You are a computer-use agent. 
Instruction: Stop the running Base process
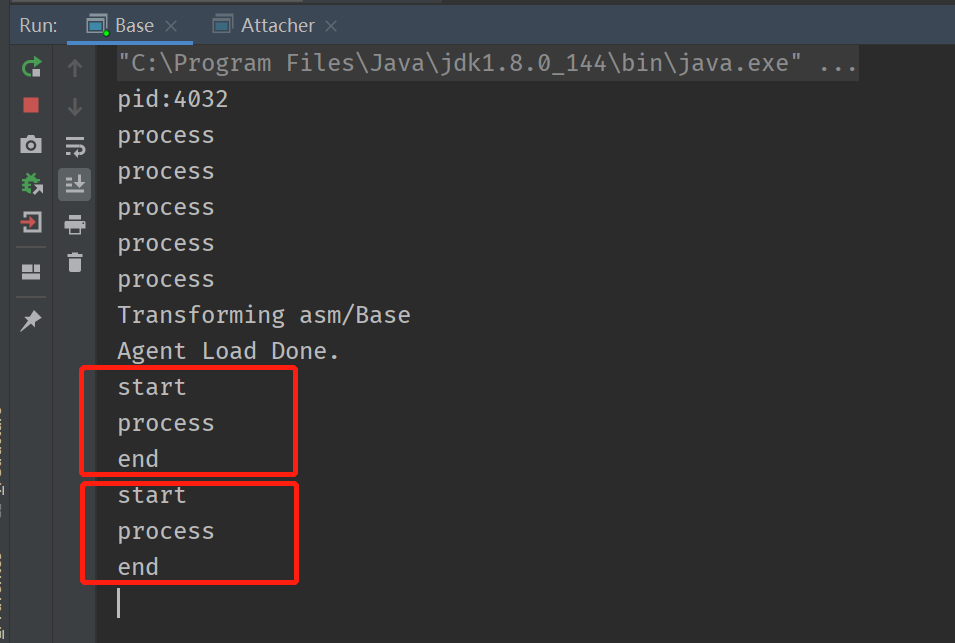(31, 105)
